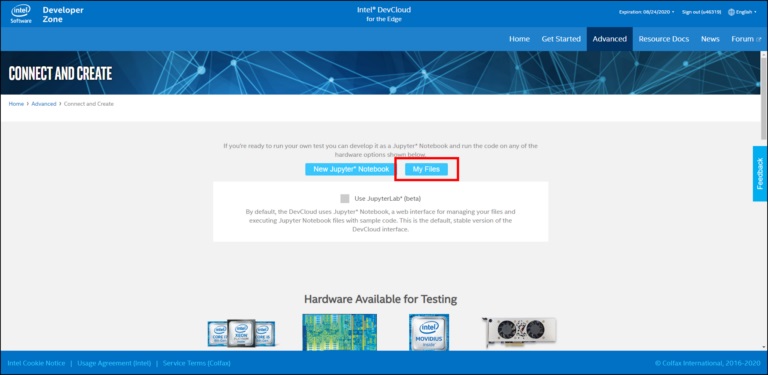Click the Hardware Available for Testing heading
This screenshot has width=768, height=375.
click(x=380, y=299)
